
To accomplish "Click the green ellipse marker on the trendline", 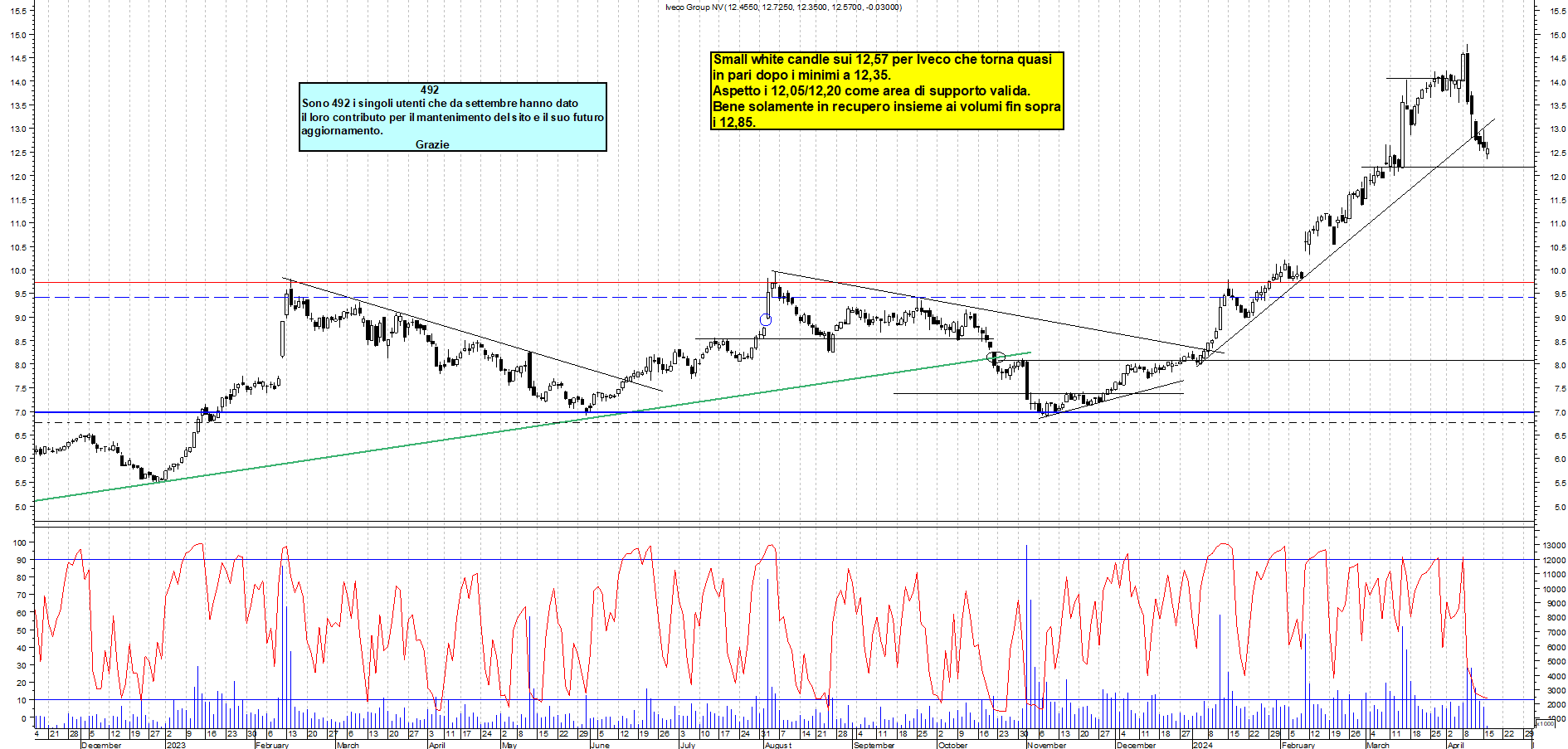I will pyautogui.click(x=996, y=357).
